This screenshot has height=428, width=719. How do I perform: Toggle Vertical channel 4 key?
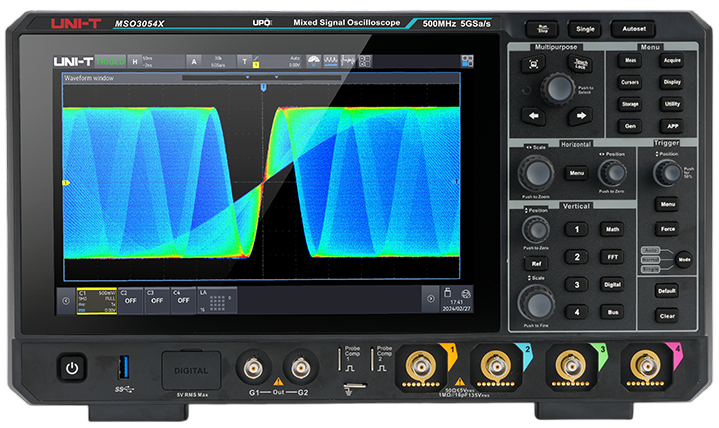coord(577,312)
